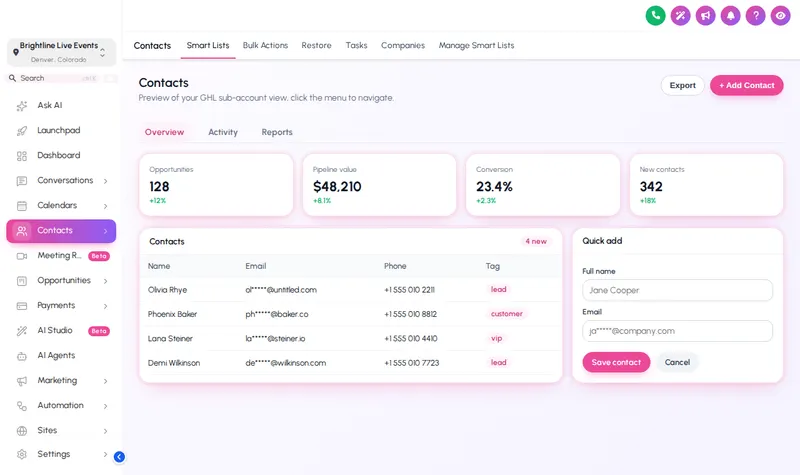Click the Dashboard grid icon
Viewport: 800px width, 475px height.
[21, 156]
